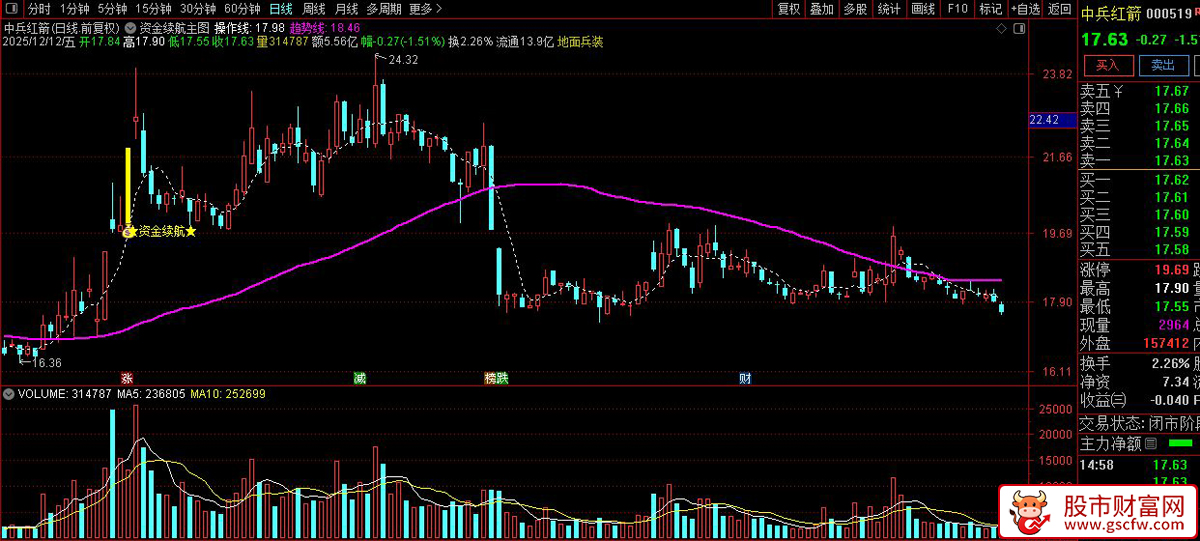Click the 叠加 overlay button
Viewport: 1200px width, 541px height.
click(x=822, y=9)
